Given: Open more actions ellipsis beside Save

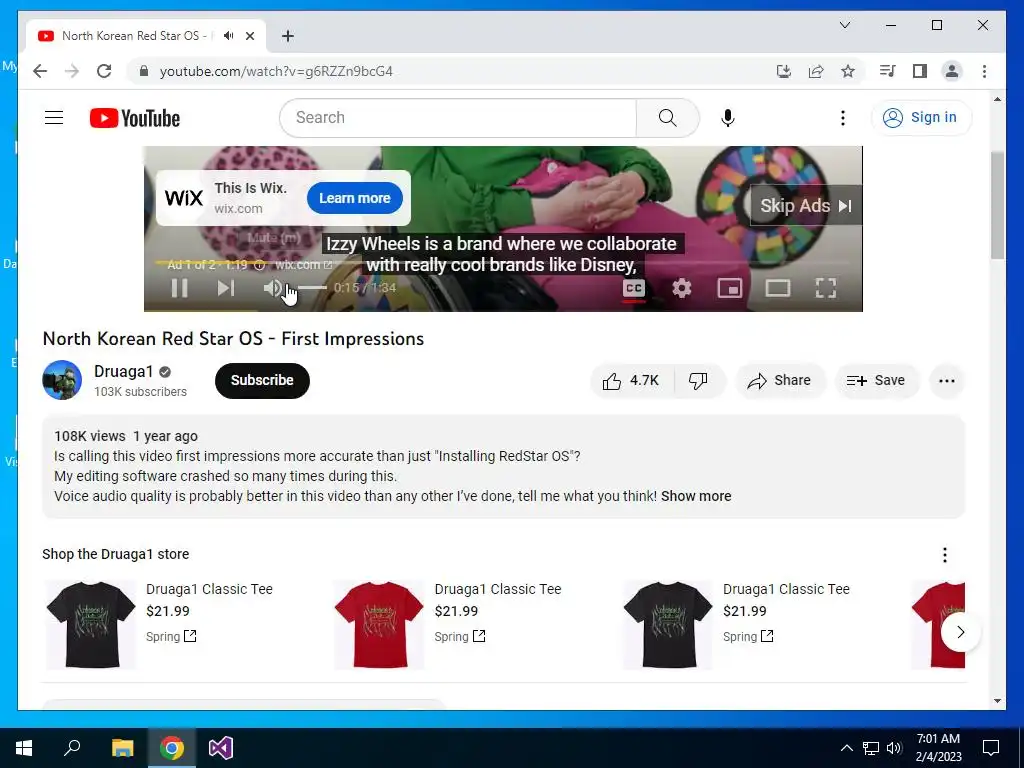Looking at the screenshot, I should (947, 381).
